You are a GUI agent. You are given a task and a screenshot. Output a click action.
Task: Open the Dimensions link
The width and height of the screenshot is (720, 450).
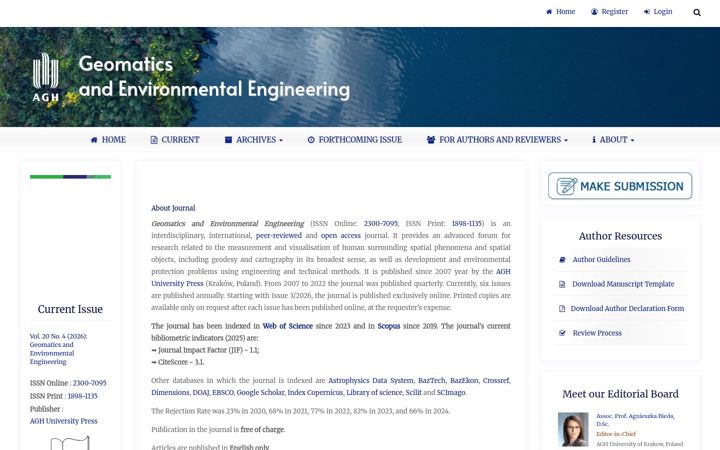[170, 393]
